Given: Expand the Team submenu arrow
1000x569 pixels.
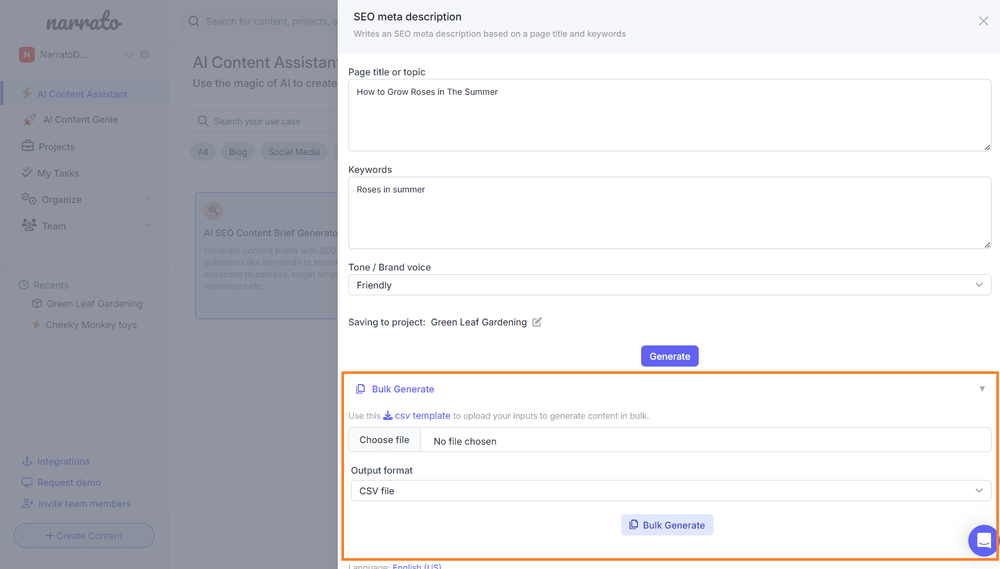Looking at the screenshot, I should click(x=149, y=225).
